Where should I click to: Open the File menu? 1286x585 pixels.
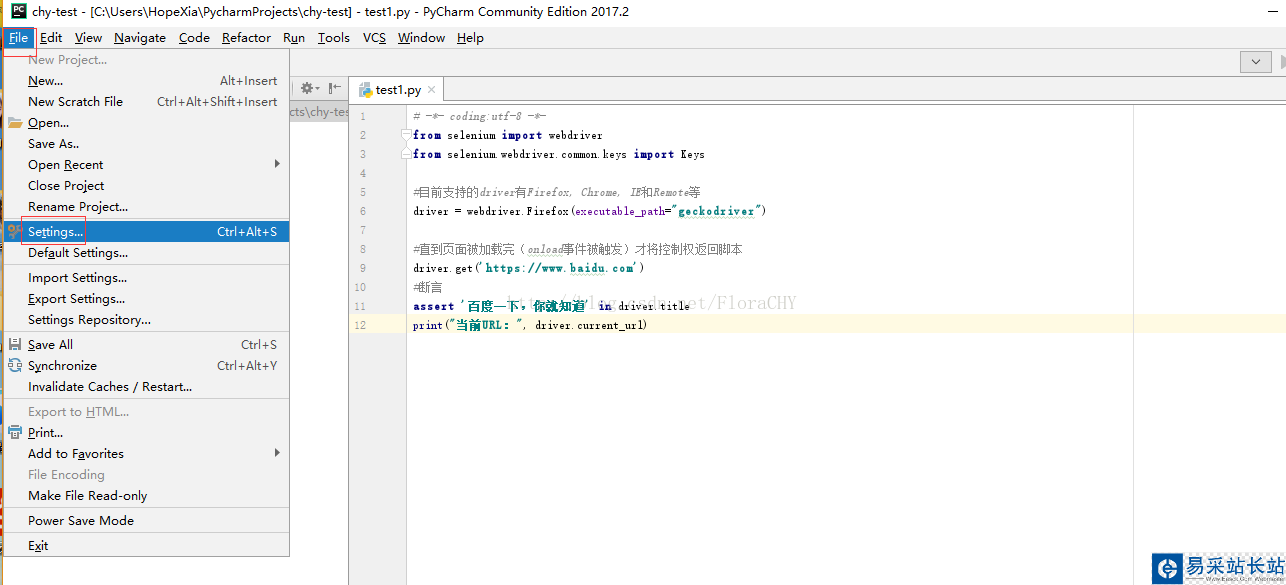click(x=18, y=38)
